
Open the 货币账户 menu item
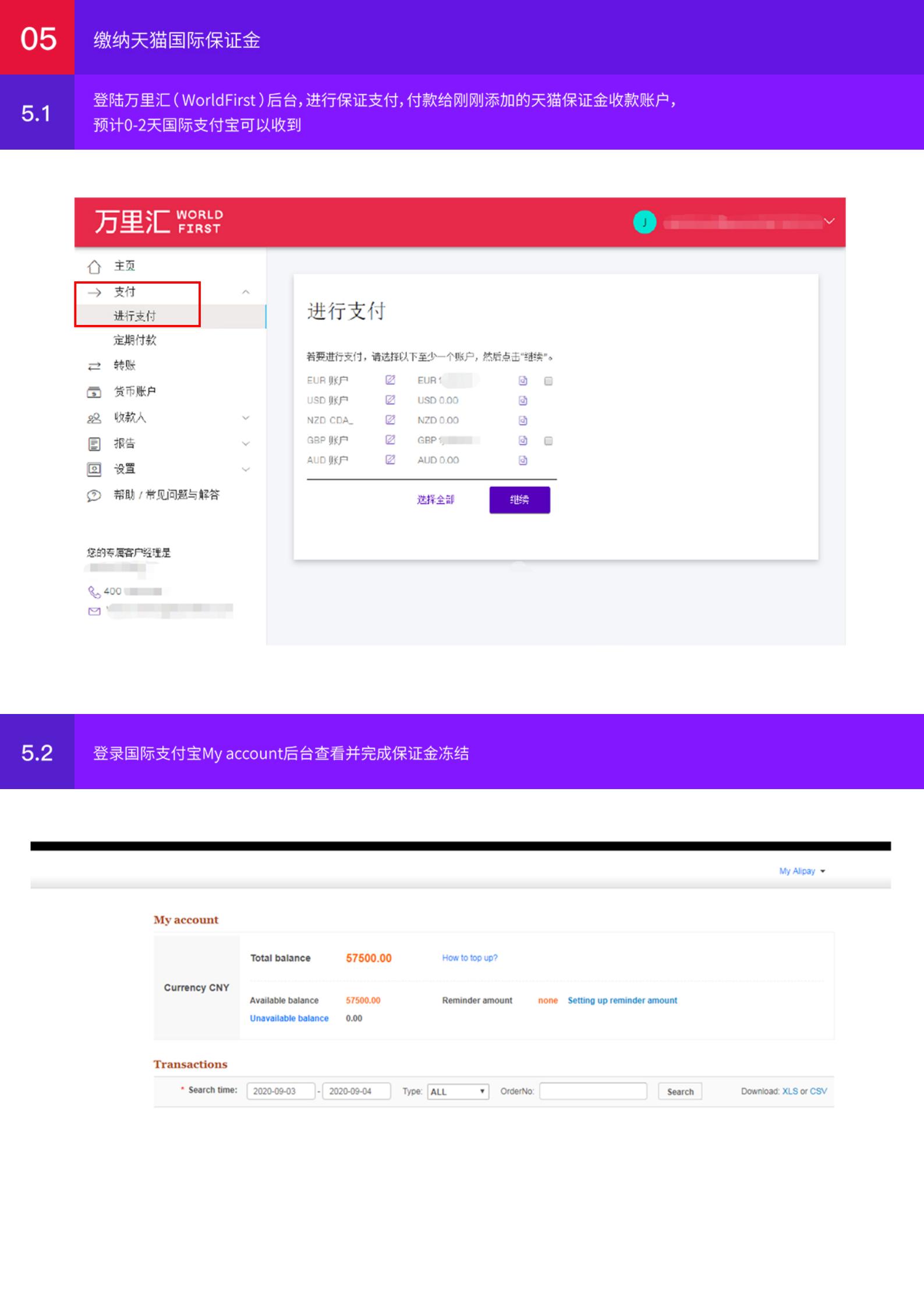[134, 391]
